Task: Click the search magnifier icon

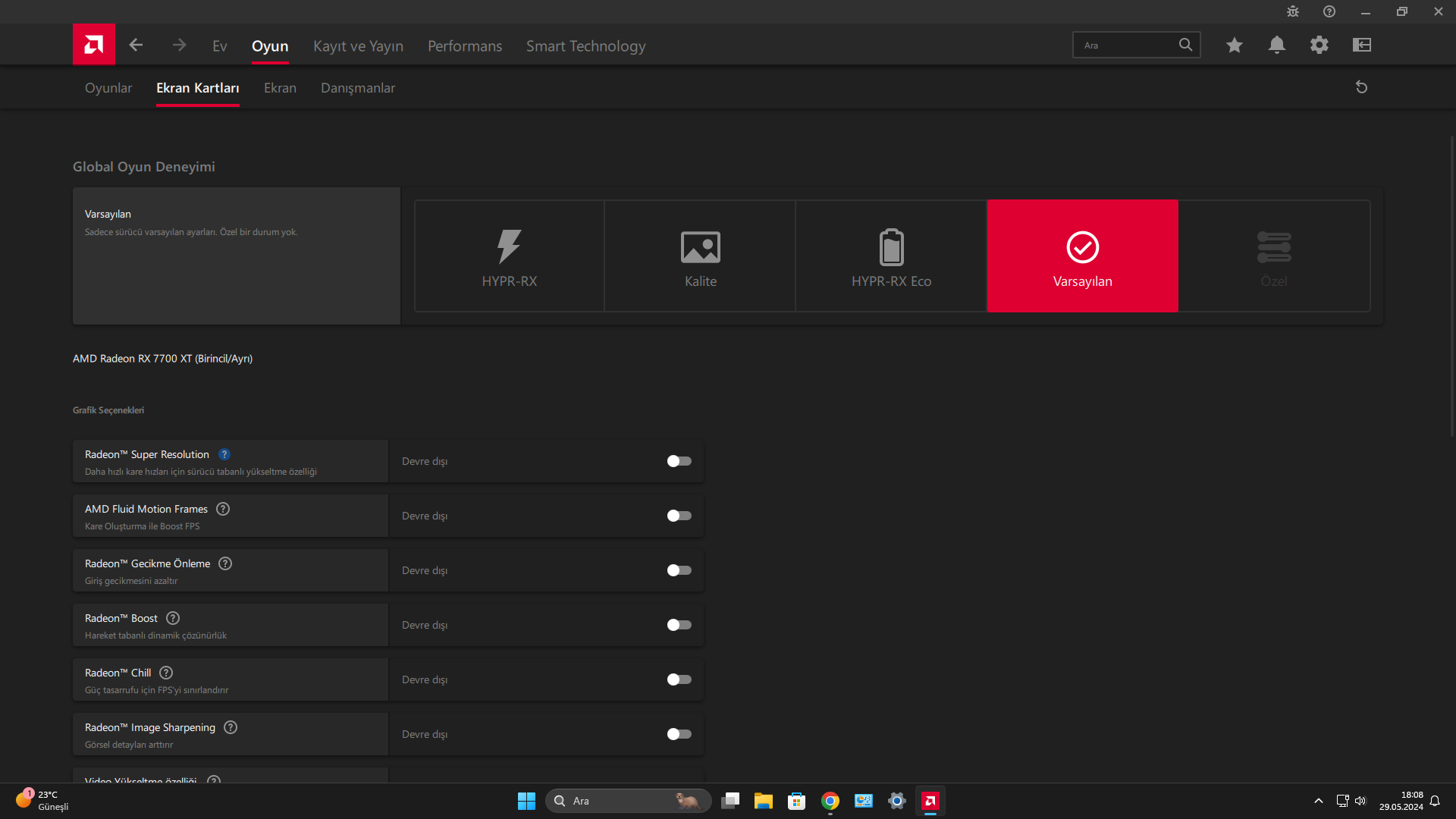Action: coord(1185,45)
